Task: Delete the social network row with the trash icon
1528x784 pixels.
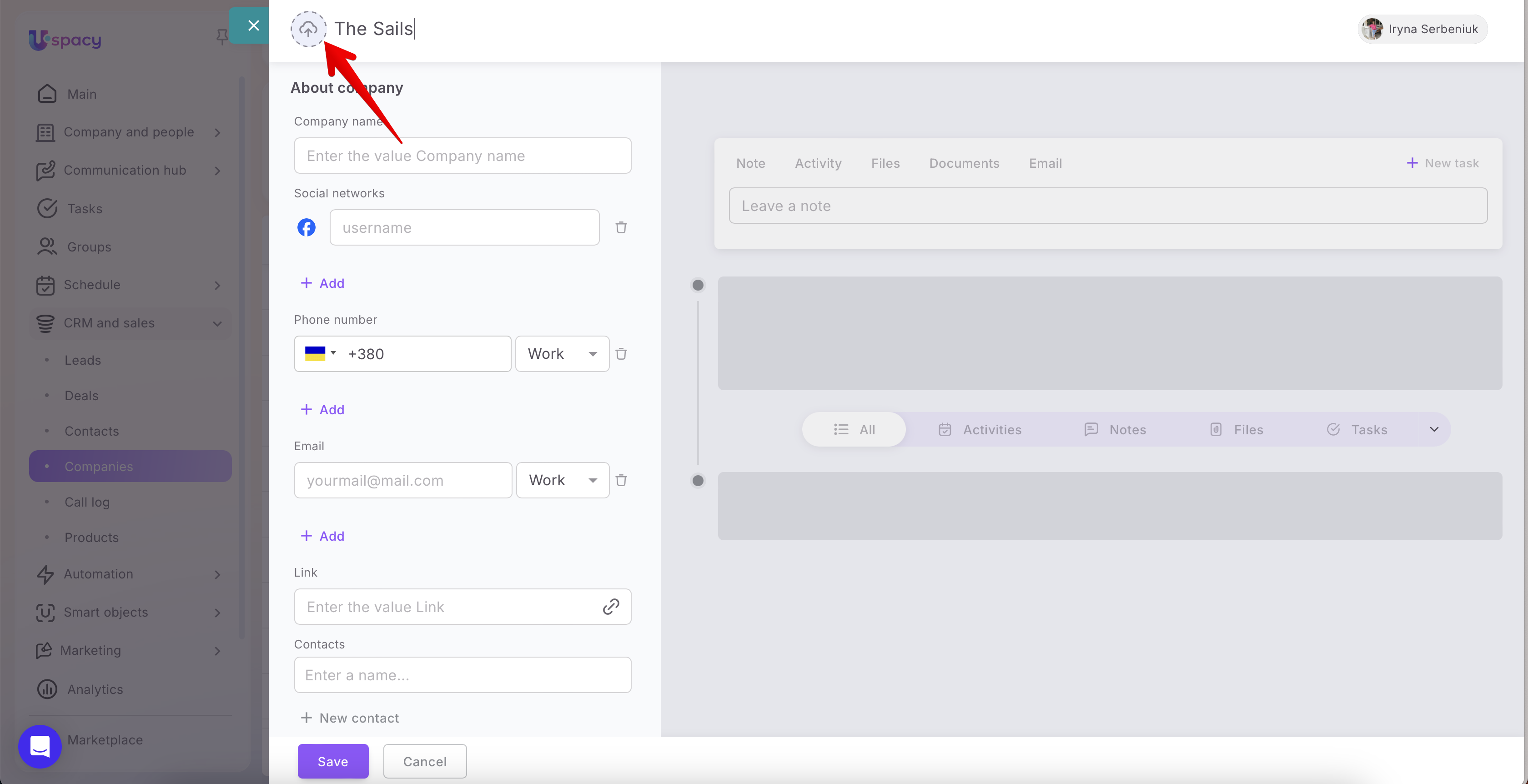Action: tap(621, 227)
